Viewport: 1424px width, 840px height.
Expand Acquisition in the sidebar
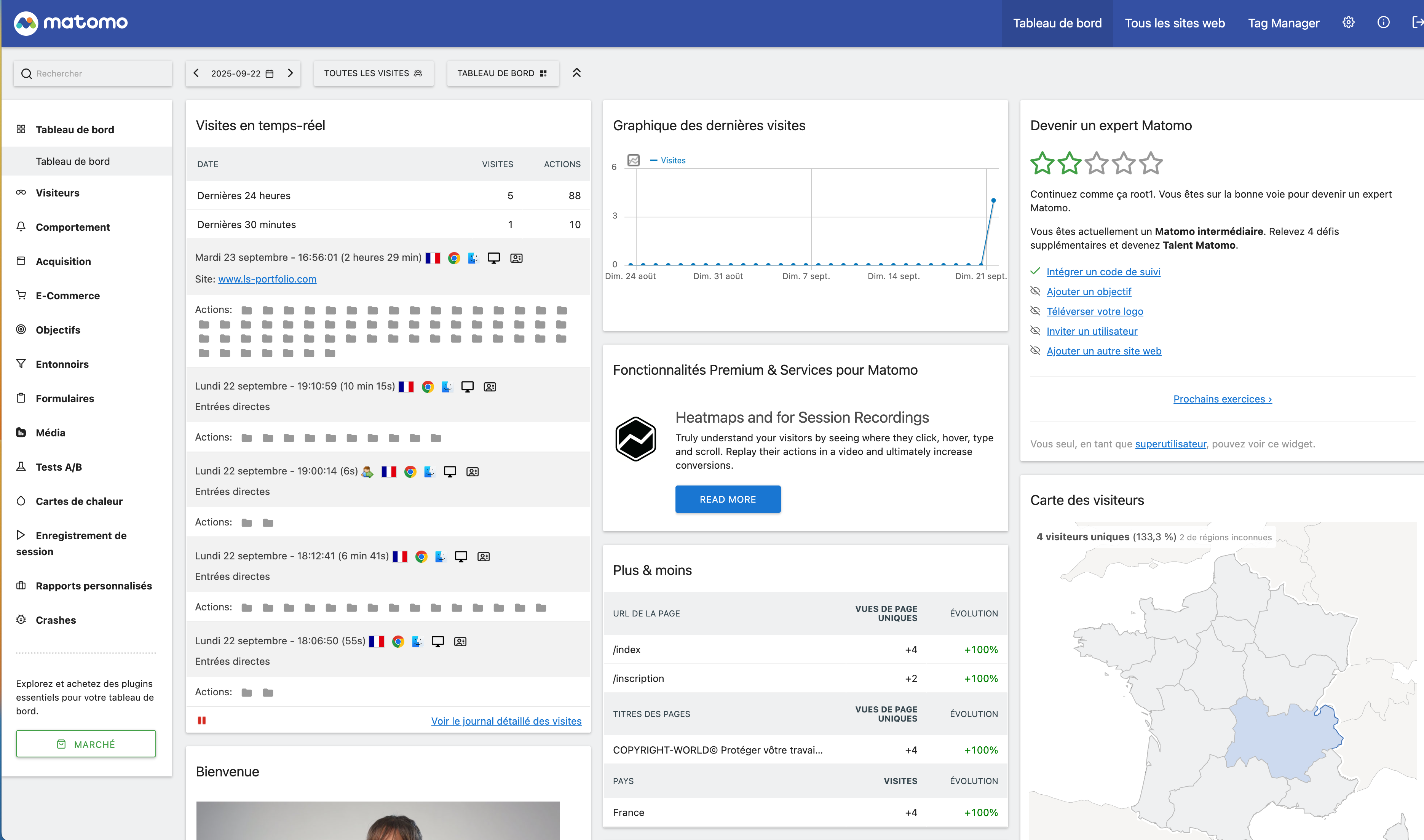pyautogui.click(x=63, y=262)
